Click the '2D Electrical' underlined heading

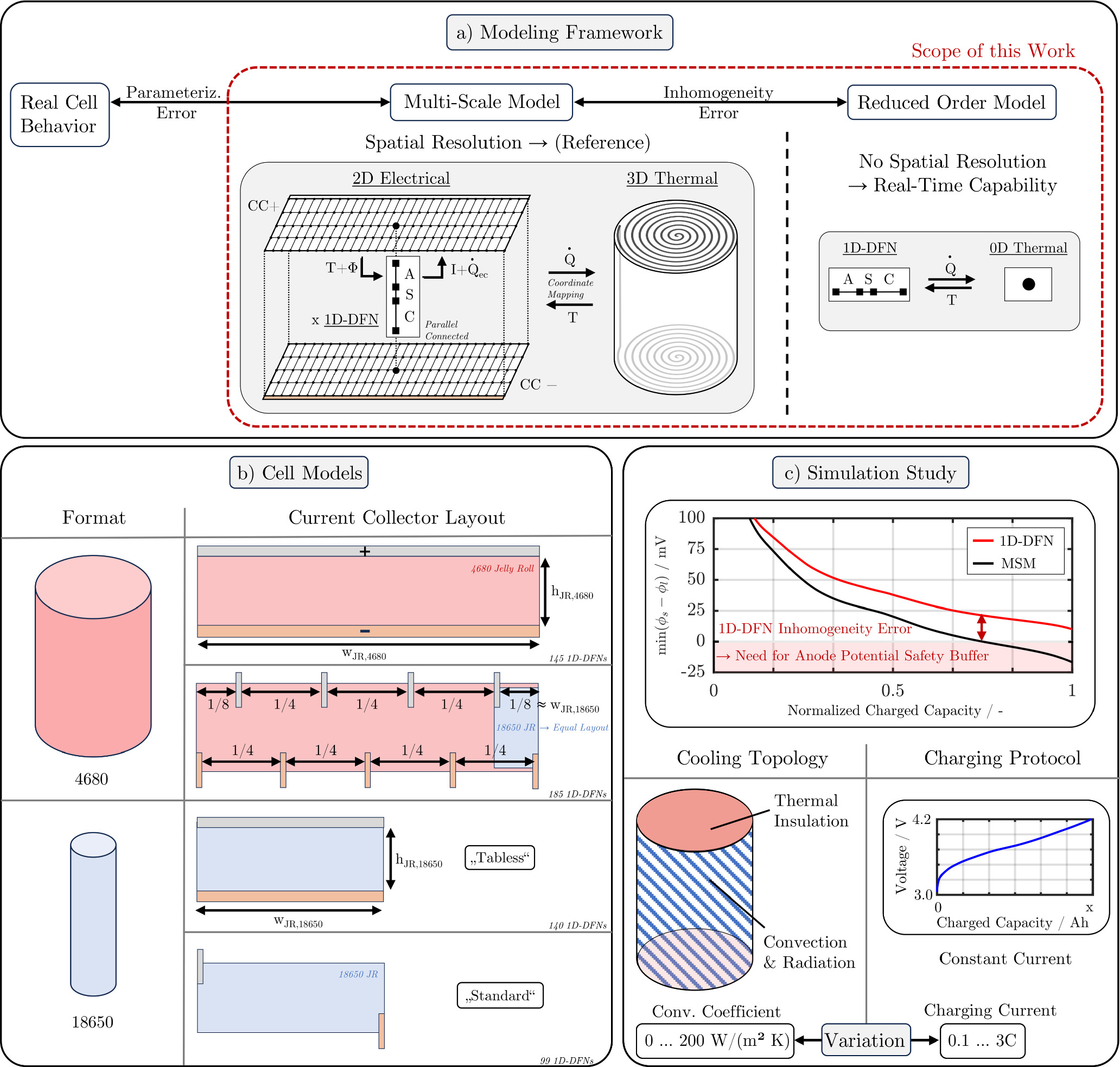[x=401, y=178]
